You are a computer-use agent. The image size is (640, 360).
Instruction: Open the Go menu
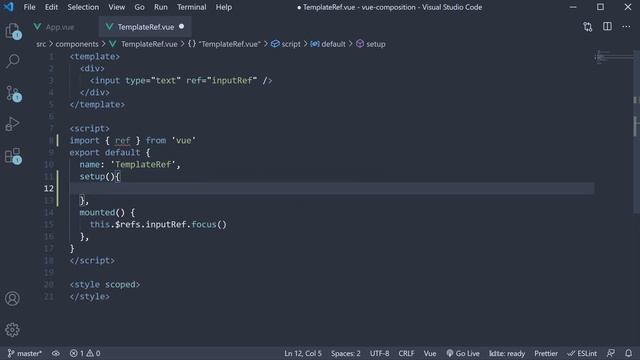pos(139,7)
